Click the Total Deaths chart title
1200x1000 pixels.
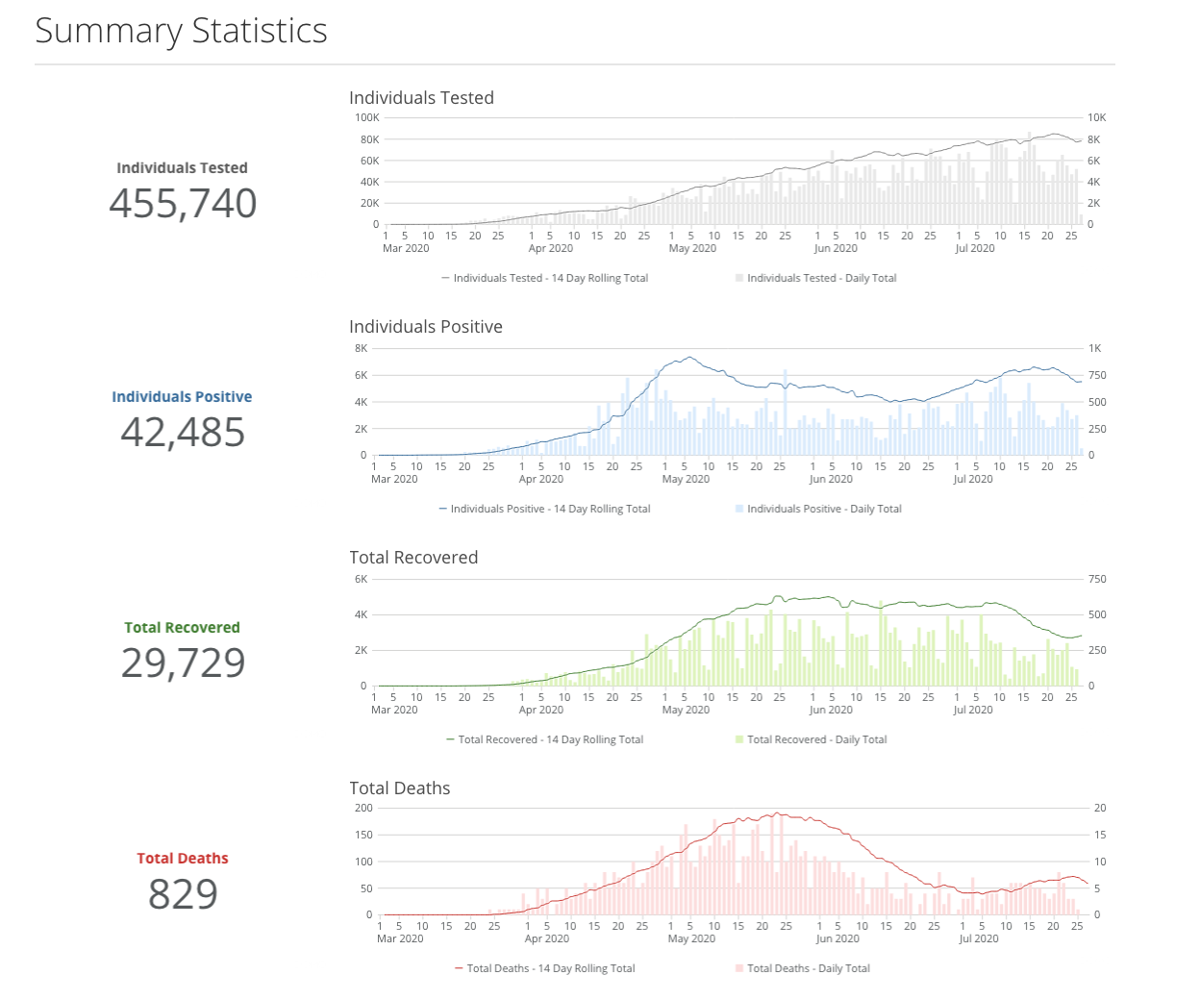click(x=399, y=788)
